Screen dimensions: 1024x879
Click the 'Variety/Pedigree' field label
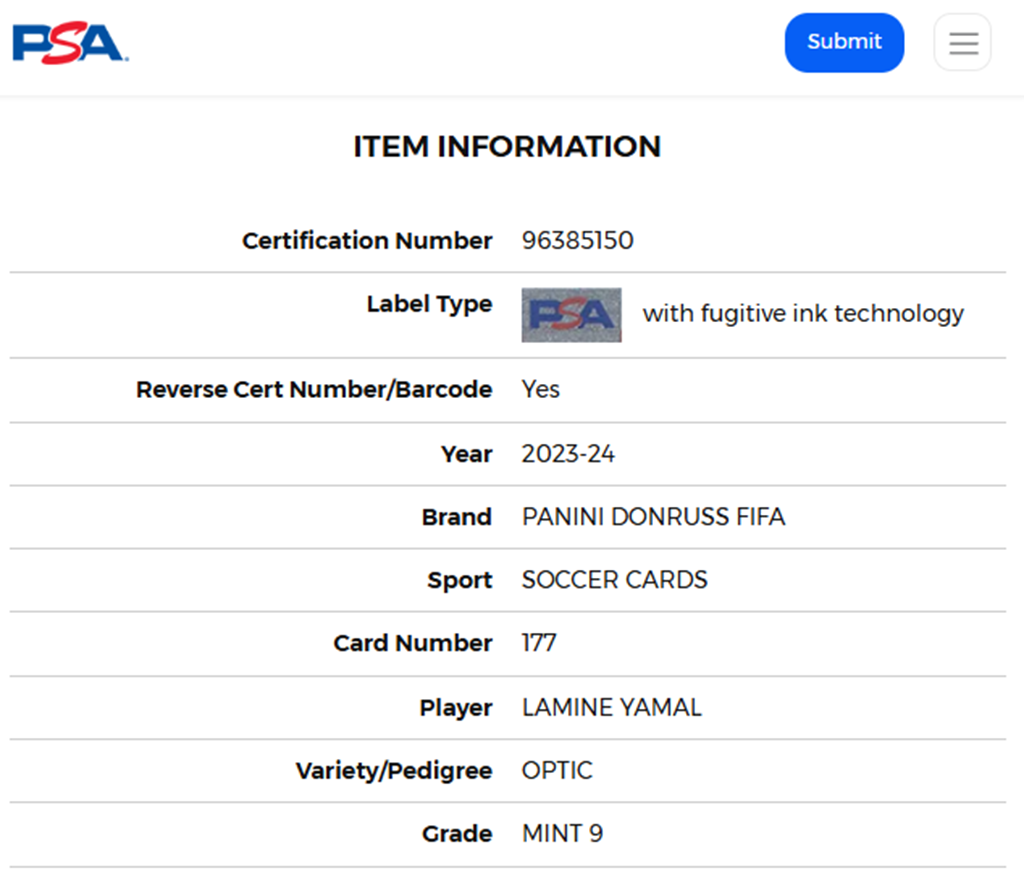(x=394, y=771)
